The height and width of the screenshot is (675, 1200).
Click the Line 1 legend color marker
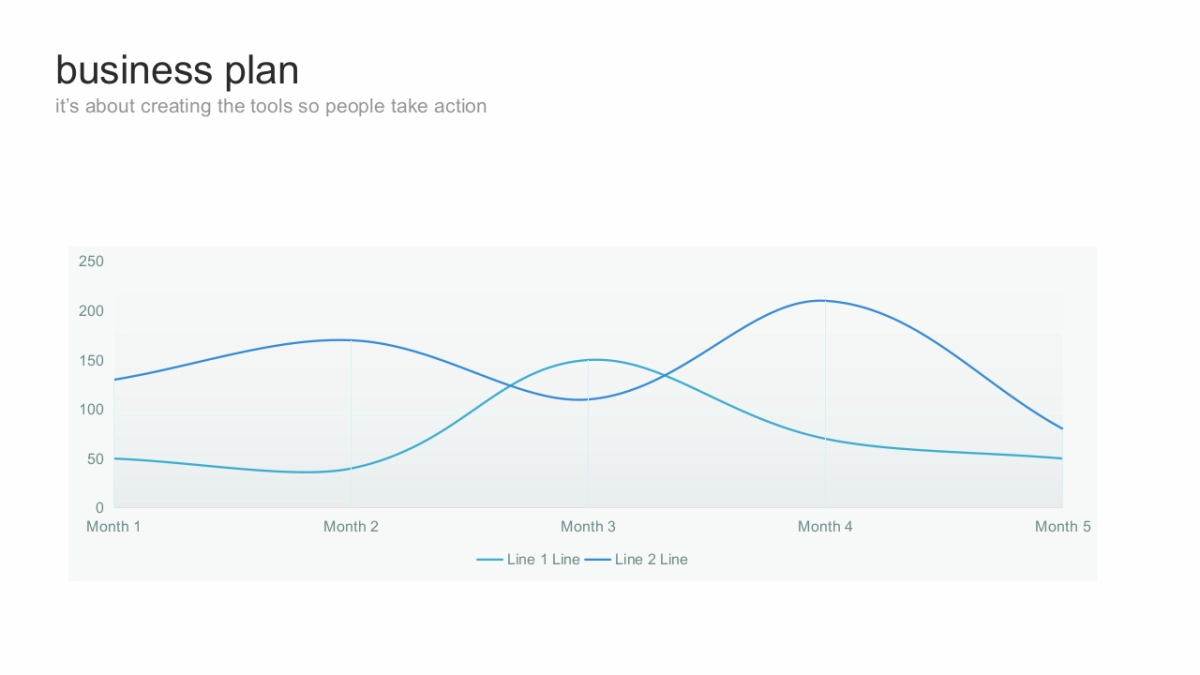[490, 560]
